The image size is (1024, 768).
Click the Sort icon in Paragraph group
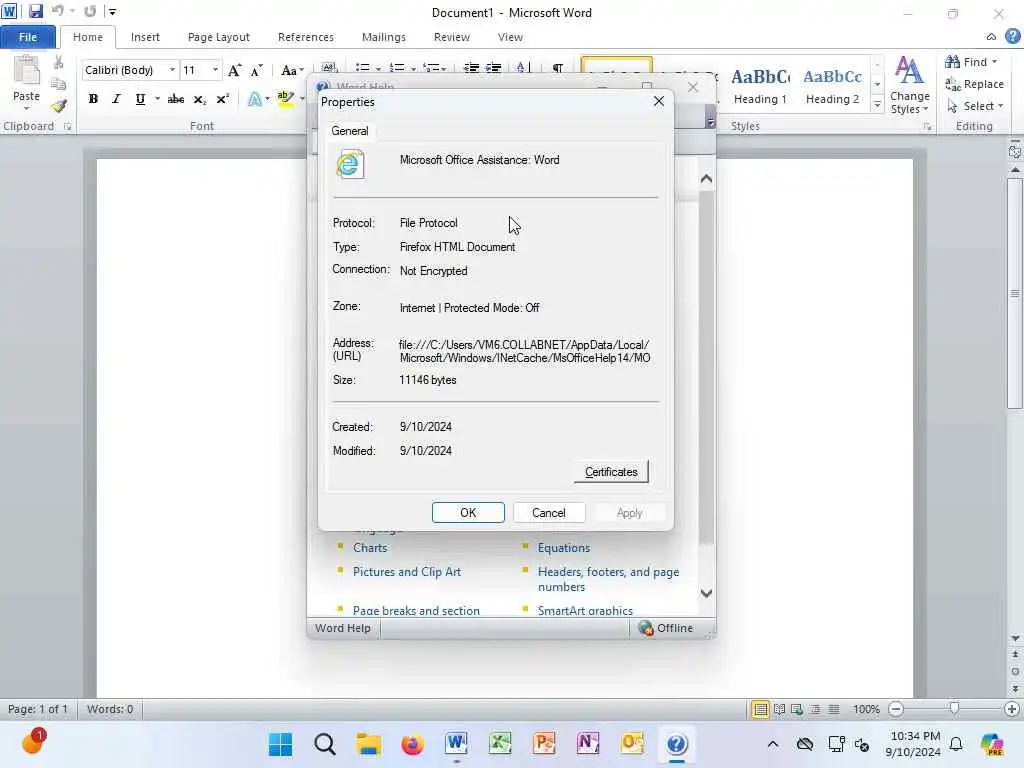pos(522,67)
